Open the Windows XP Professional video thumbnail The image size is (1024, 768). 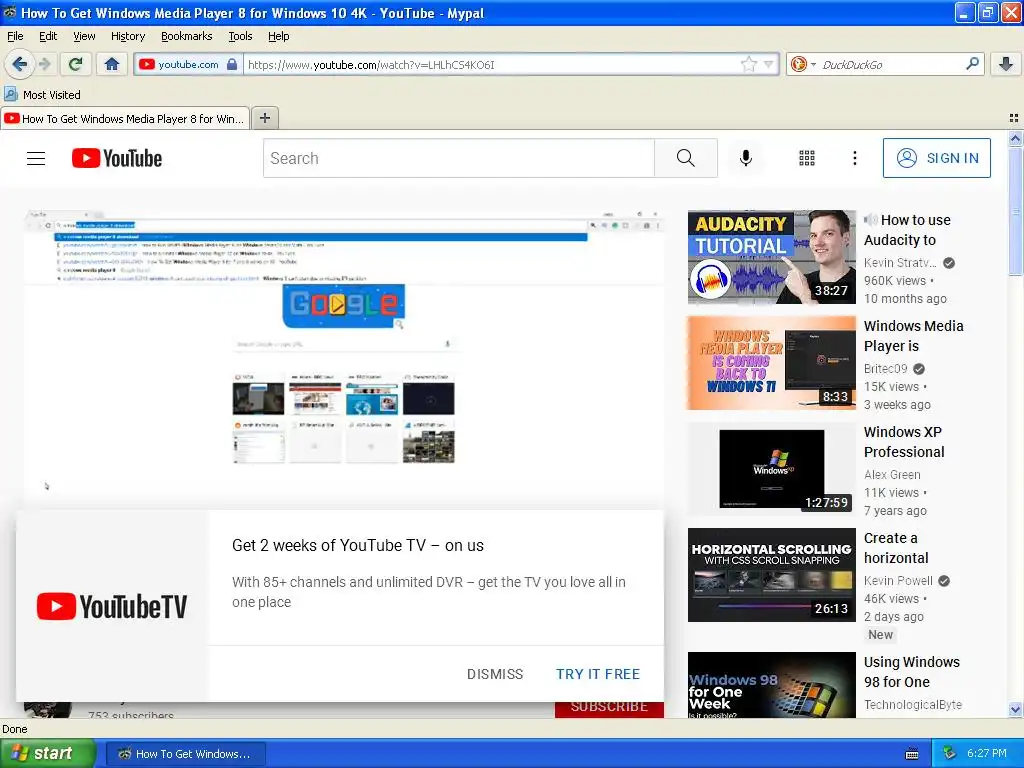771,469
